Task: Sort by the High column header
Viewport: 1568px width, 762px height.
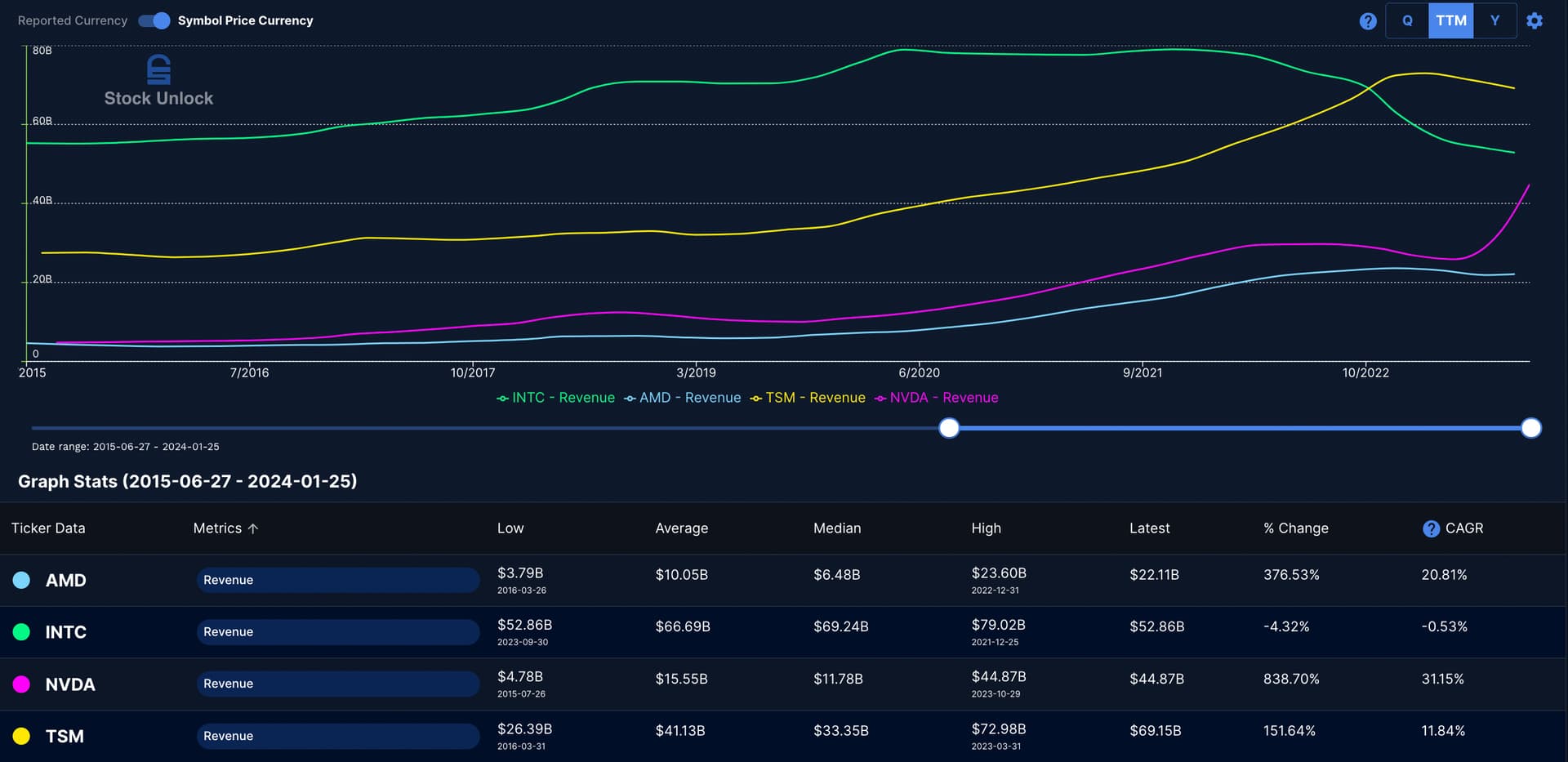Action: coord(986,528)
